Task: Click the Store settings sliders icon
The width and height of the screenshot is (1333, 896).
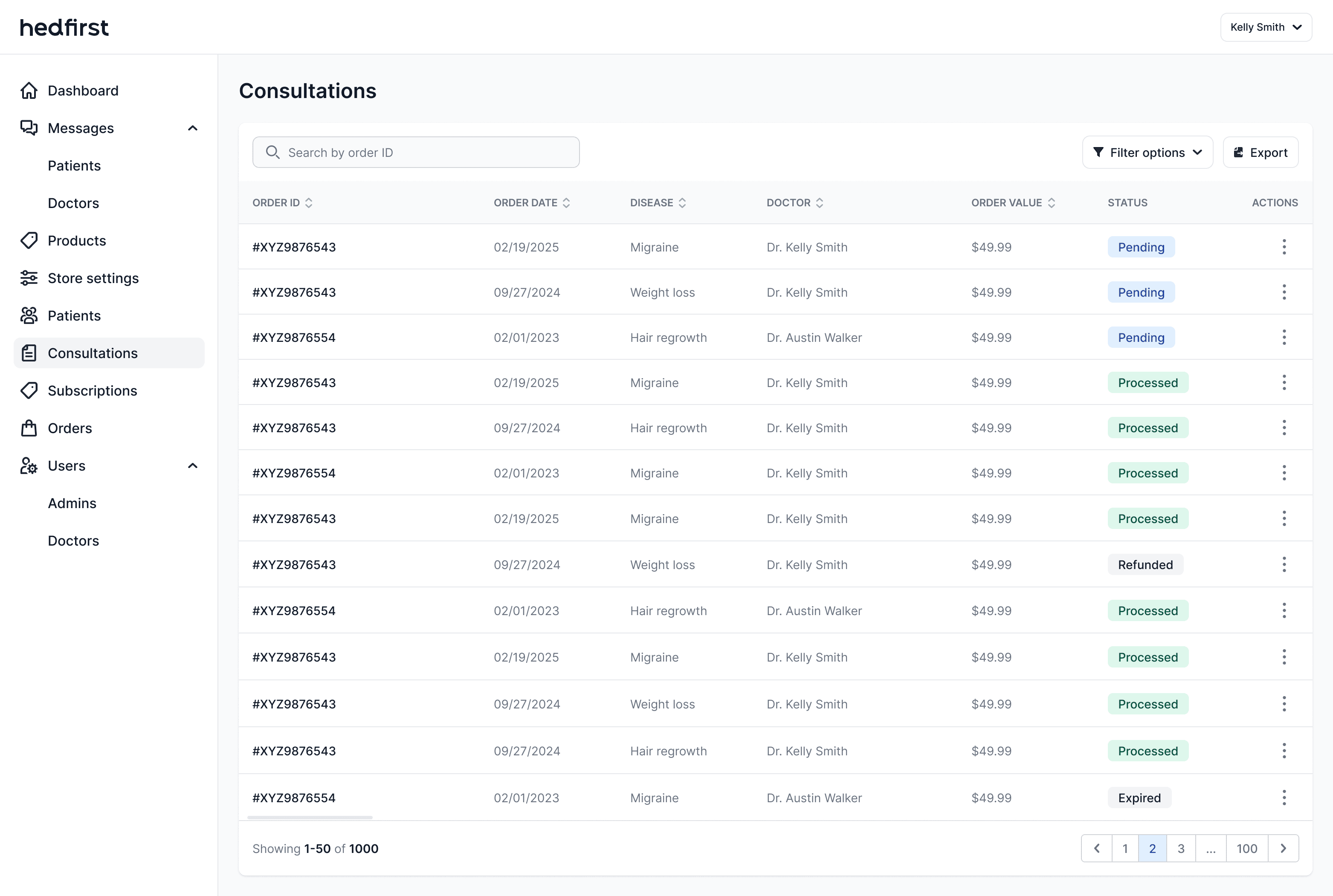Action: [29, 278]
